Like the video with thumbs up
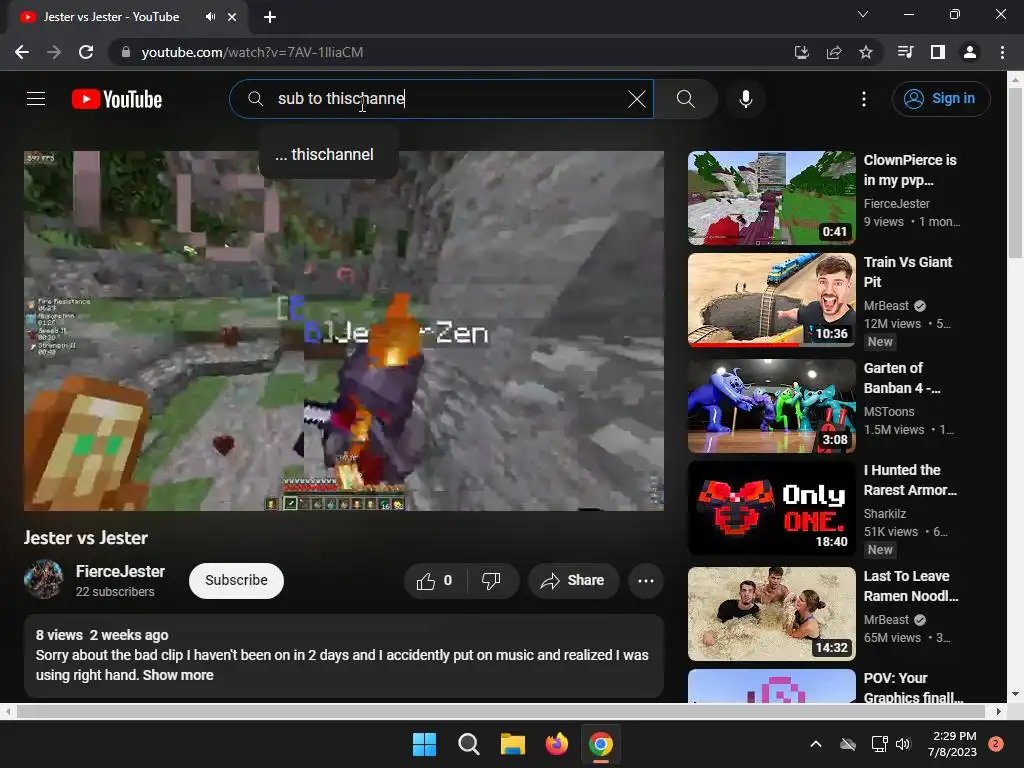This screenshot has height=768, width=1024. (435, 581)
